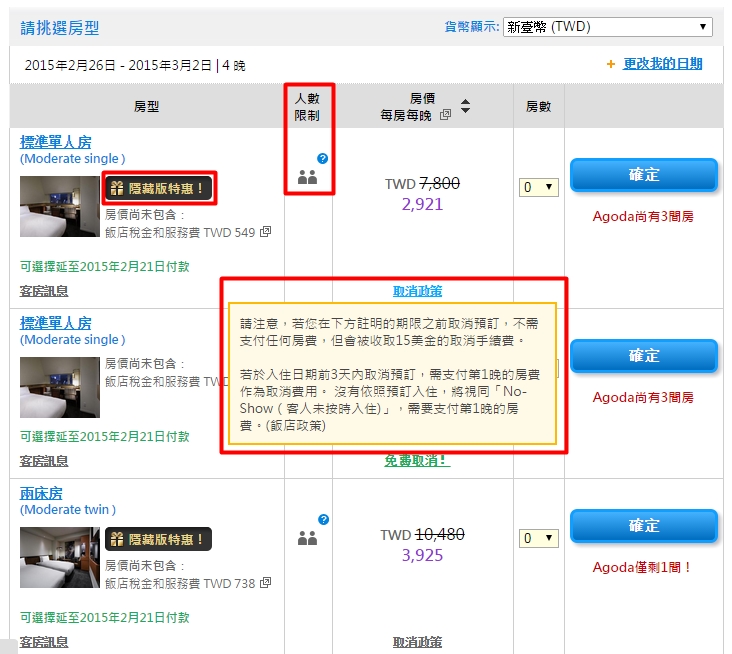Image resolution: width=732 pixels, height=654 pixels.
Task: Click the 更改我的日期 link
Action: (x=662, y=64)
